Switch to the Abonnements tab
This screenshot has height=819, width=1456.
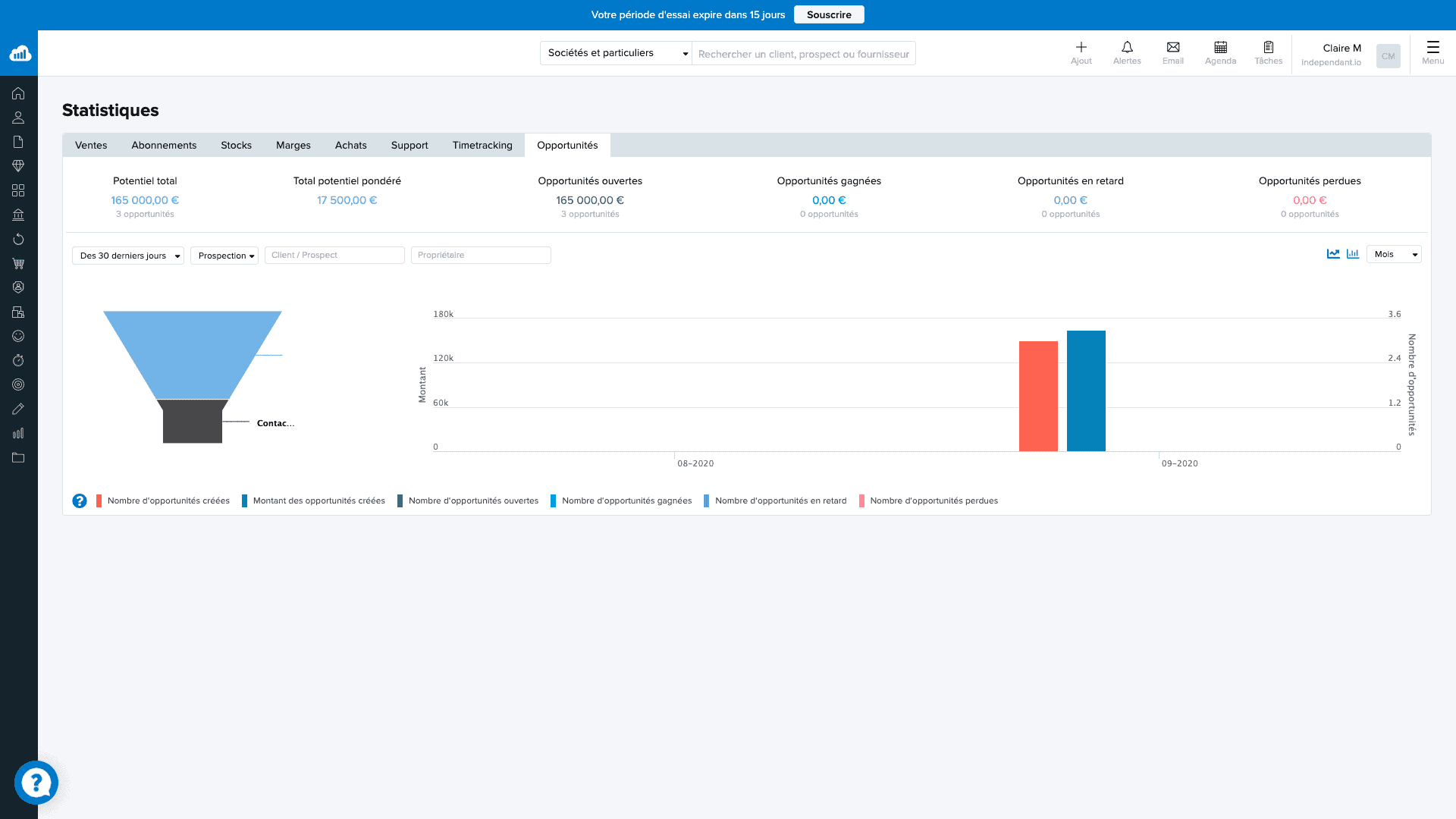click(x=164, y=145)
